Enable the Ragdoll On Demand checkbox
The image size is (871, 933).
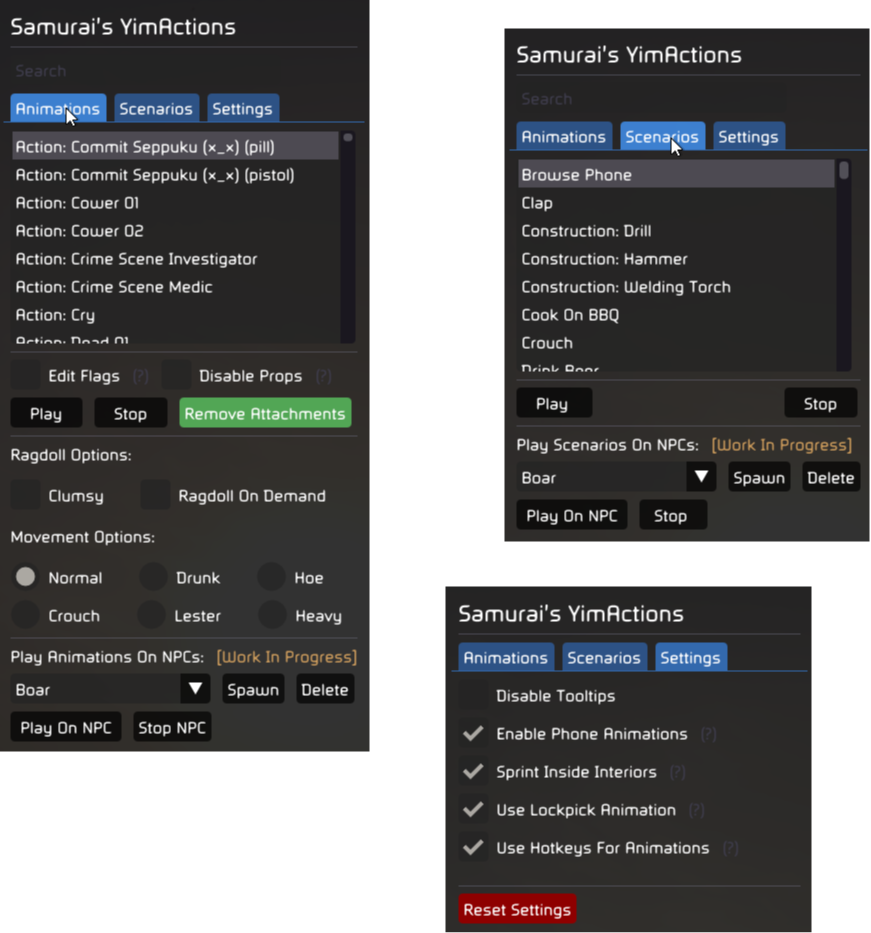pyautogui.click(x=155, y=495)
